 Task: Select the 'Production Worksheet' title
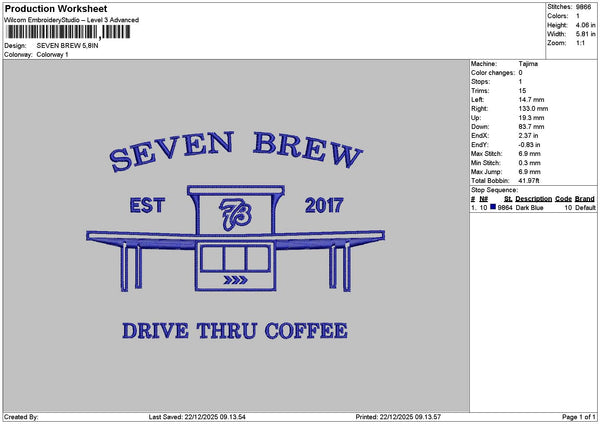[56, 8]
